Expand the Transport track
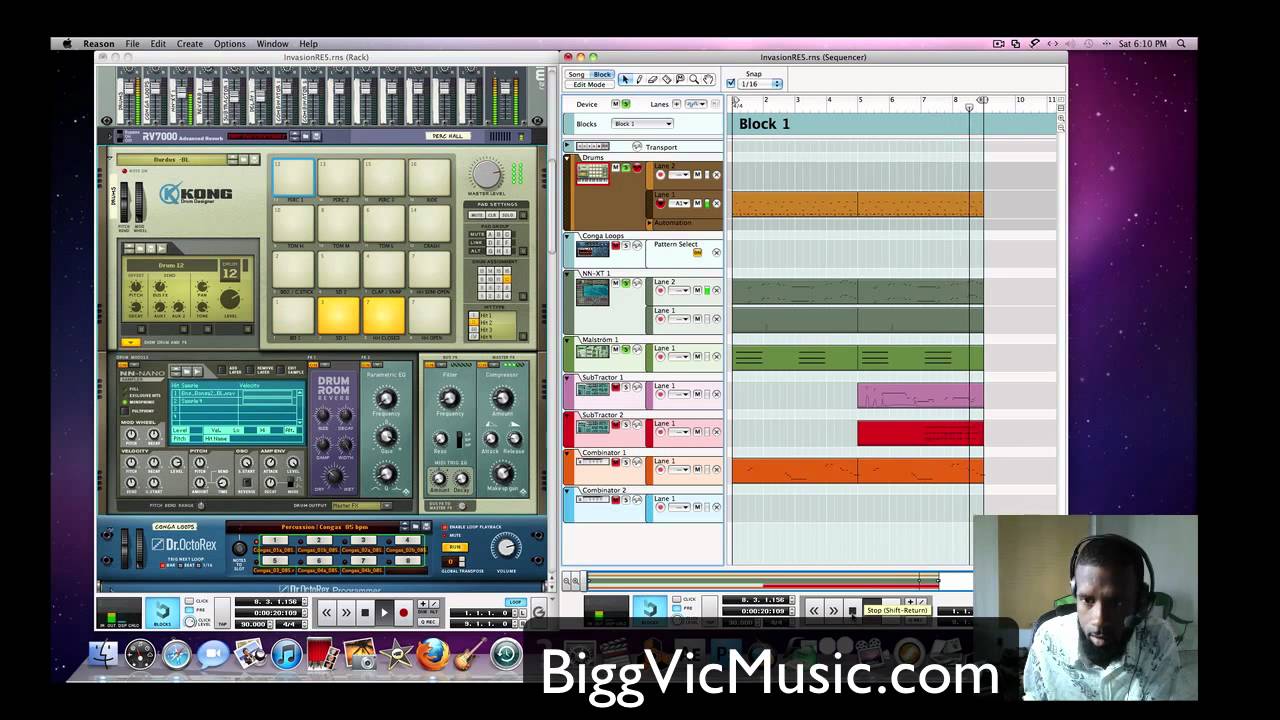Viewport: 1280px width, 720px height. point(568,147)
